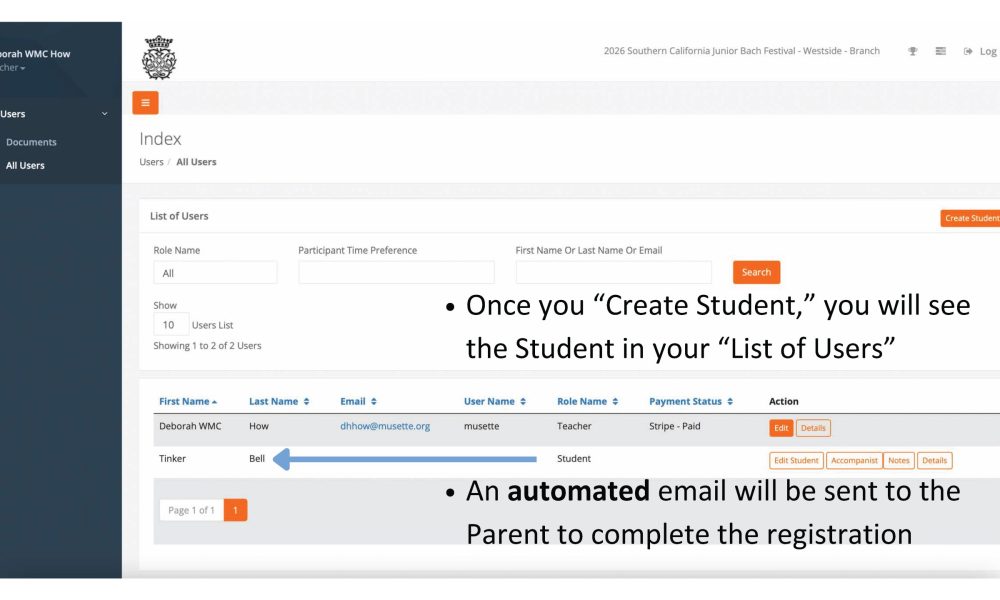
Task: Open Documents in the sidebar
Action: [31, 142]
